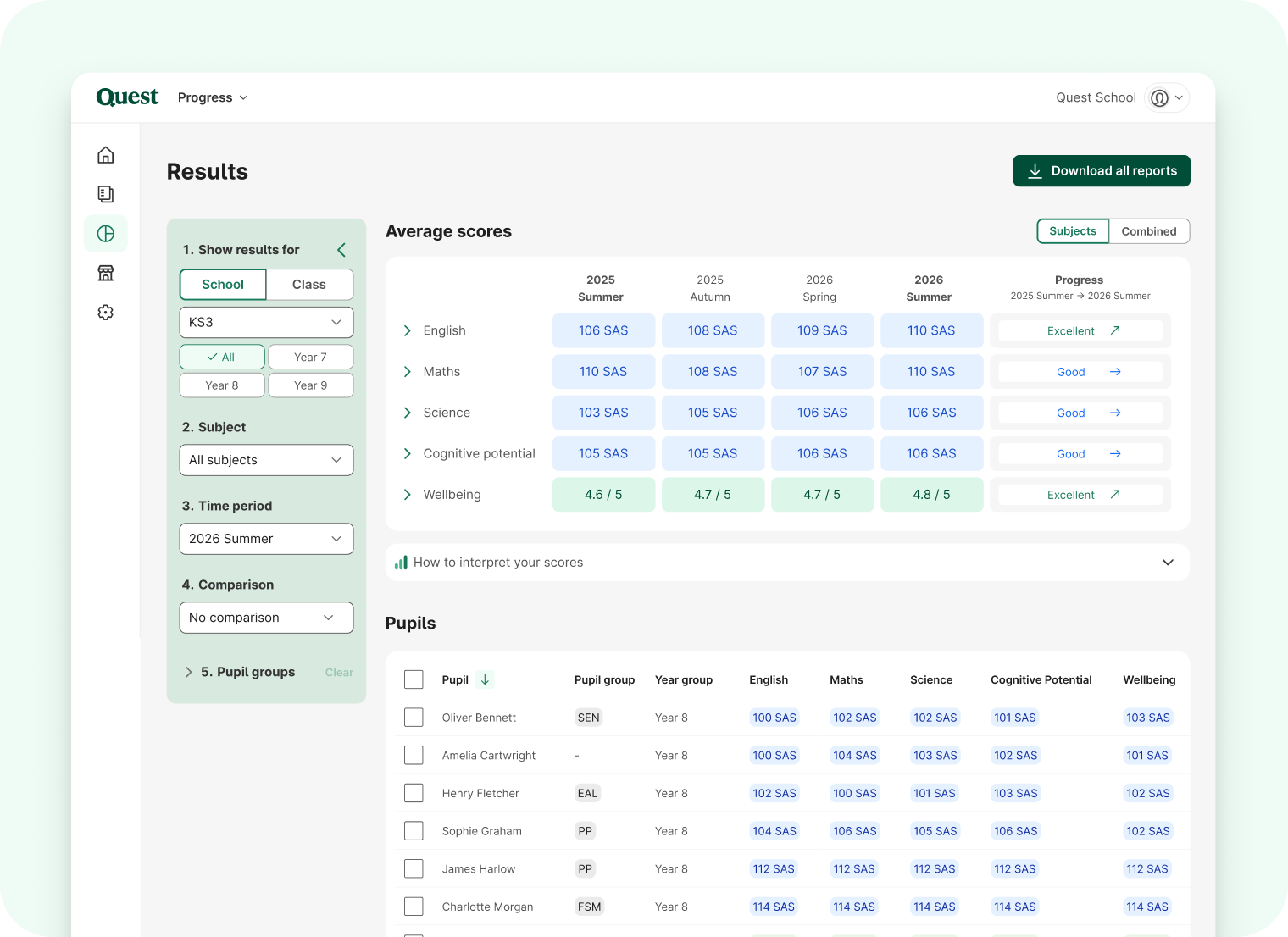Click Oliver Bennett's SEN group tag

tap(588, 718)
